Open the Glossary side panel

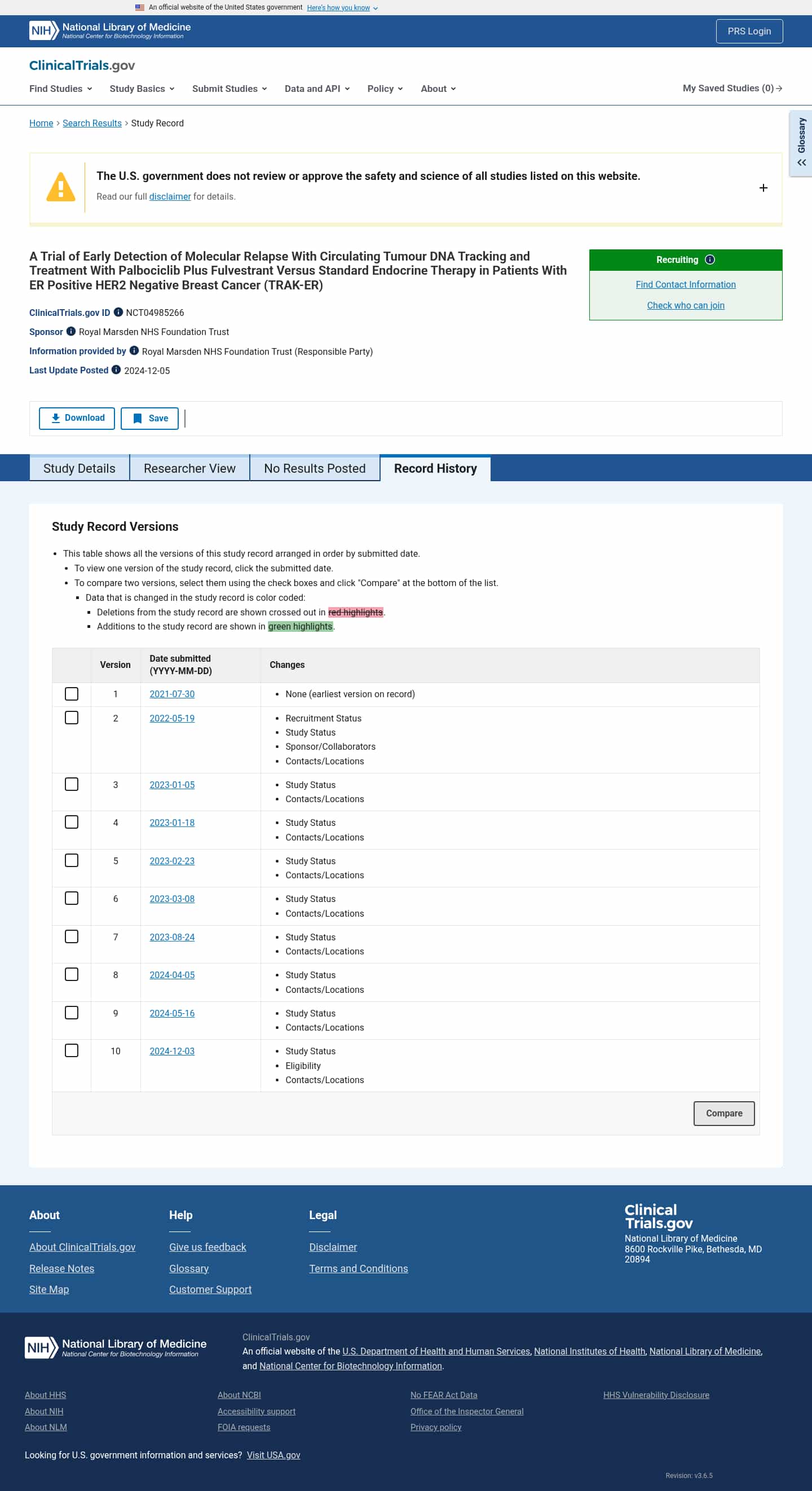pyautogui.click(x=801, y=143)
